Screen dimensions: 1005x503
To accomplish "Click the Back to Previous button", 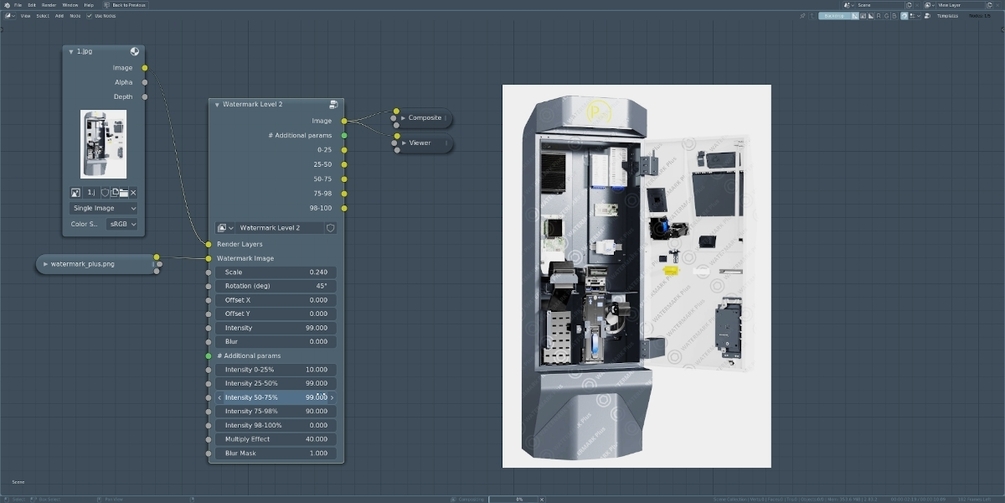I will tap(126, 4).
